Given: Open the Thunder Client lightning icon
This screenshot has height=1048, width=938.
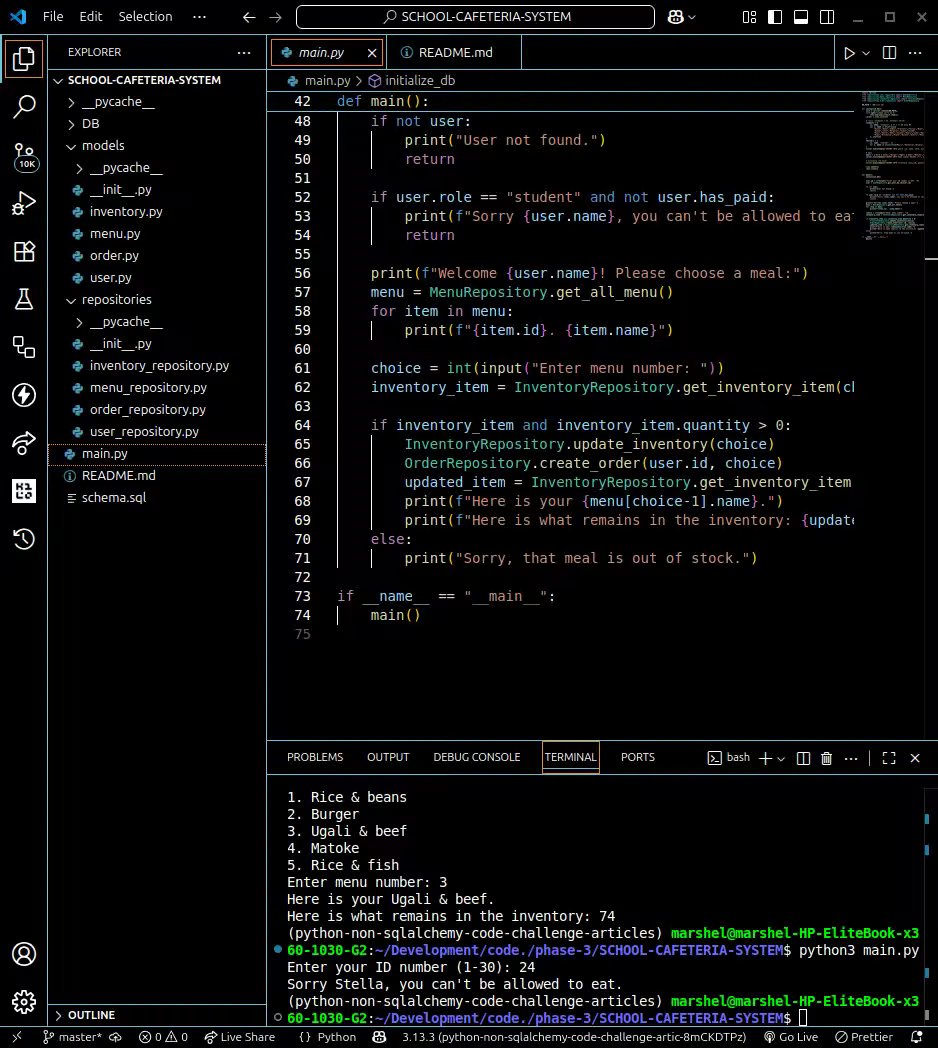Looking at the screenshot, I should pos(24,395).
